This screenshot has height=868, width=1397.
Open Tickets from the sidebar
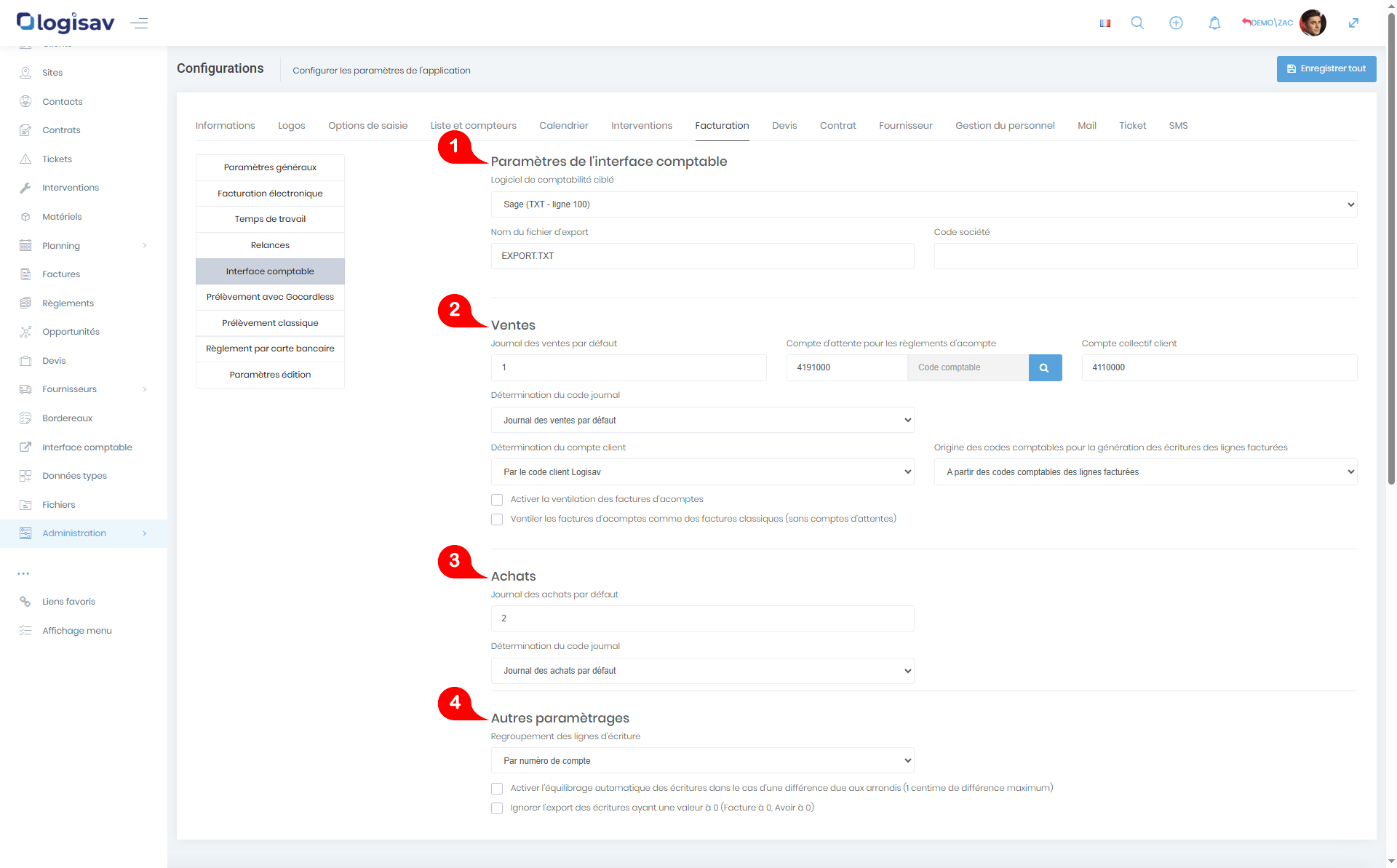pos(57,159)
